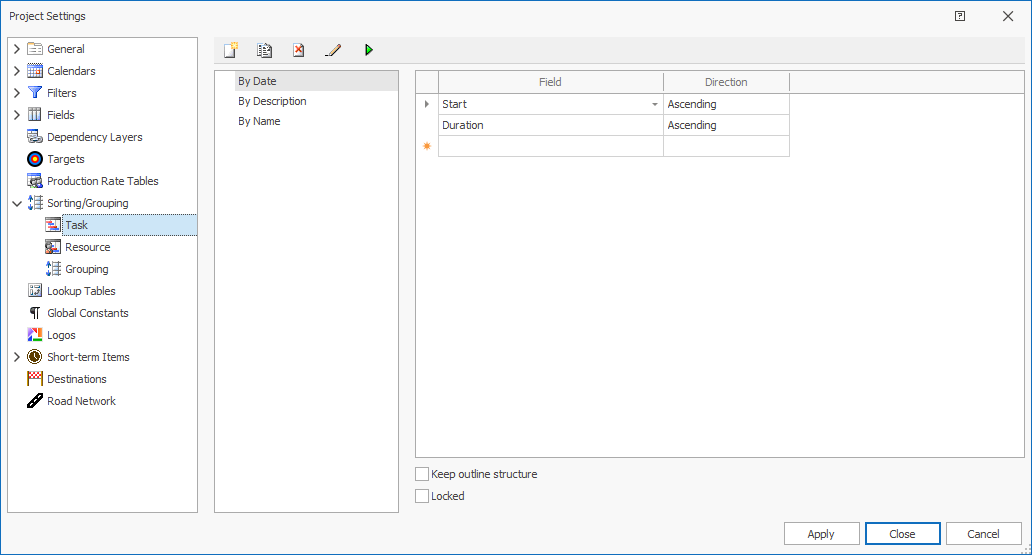
Task: Collapse the Sorting/Grouping node
Action: [x=17, y=203]
